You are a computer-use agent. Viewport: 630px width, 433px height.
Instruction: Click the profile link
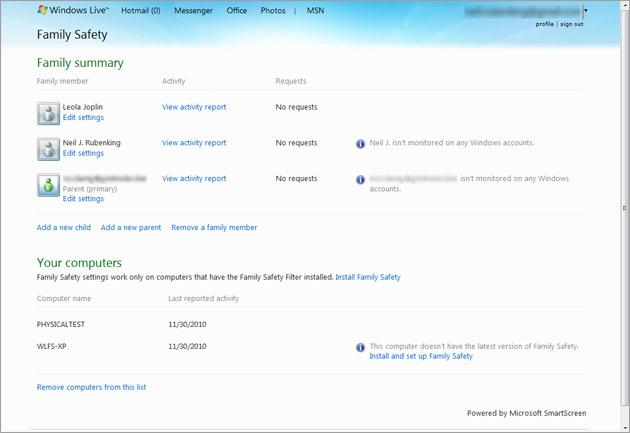[544, 24]
